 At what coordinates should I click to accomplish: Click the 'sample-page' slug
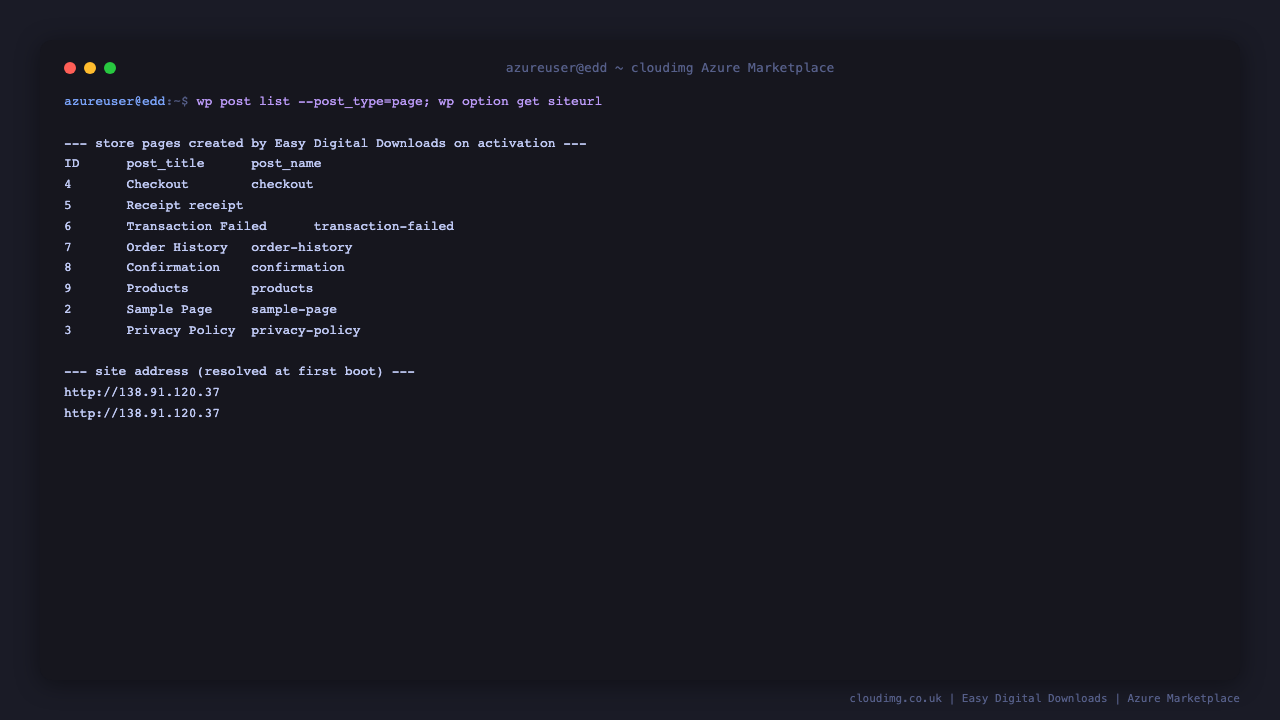click(x=294, y=310)
